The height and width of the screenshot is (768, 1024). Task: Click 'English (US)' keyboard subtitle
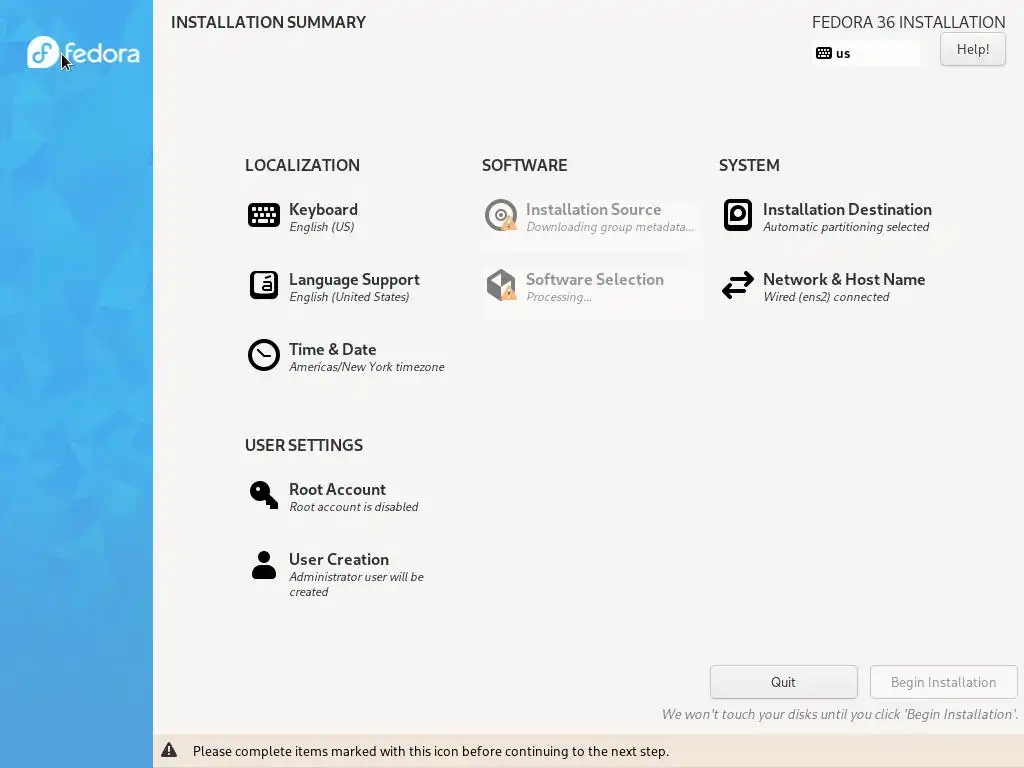[x=322, y=227]
